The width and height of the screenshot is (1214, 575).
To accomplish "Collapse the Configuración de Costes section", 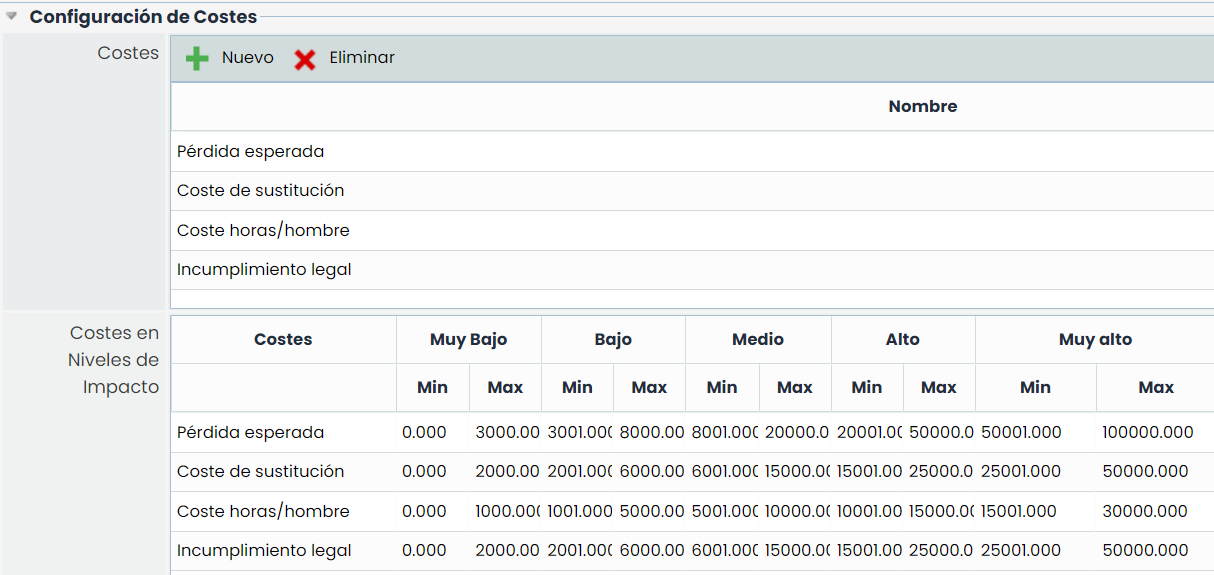I will (12, 16).
